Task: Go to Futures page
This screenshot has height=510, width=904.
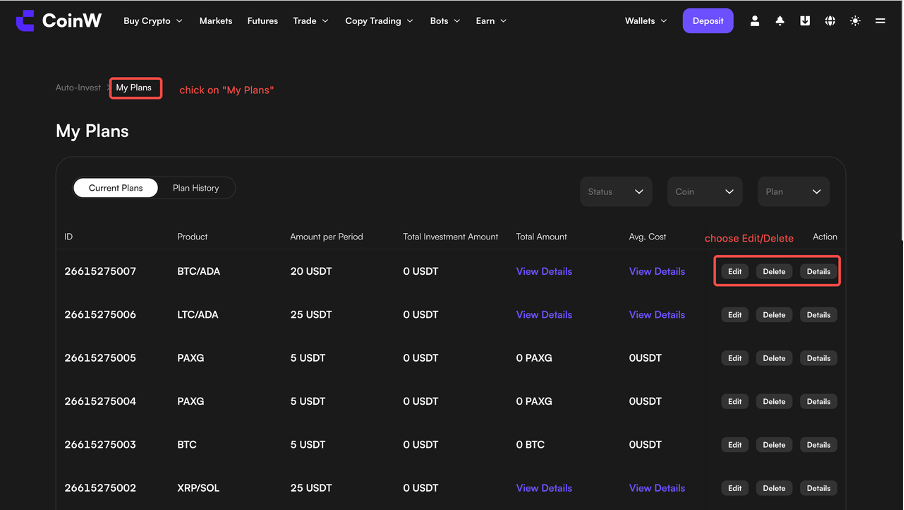Action: point(262,21)
